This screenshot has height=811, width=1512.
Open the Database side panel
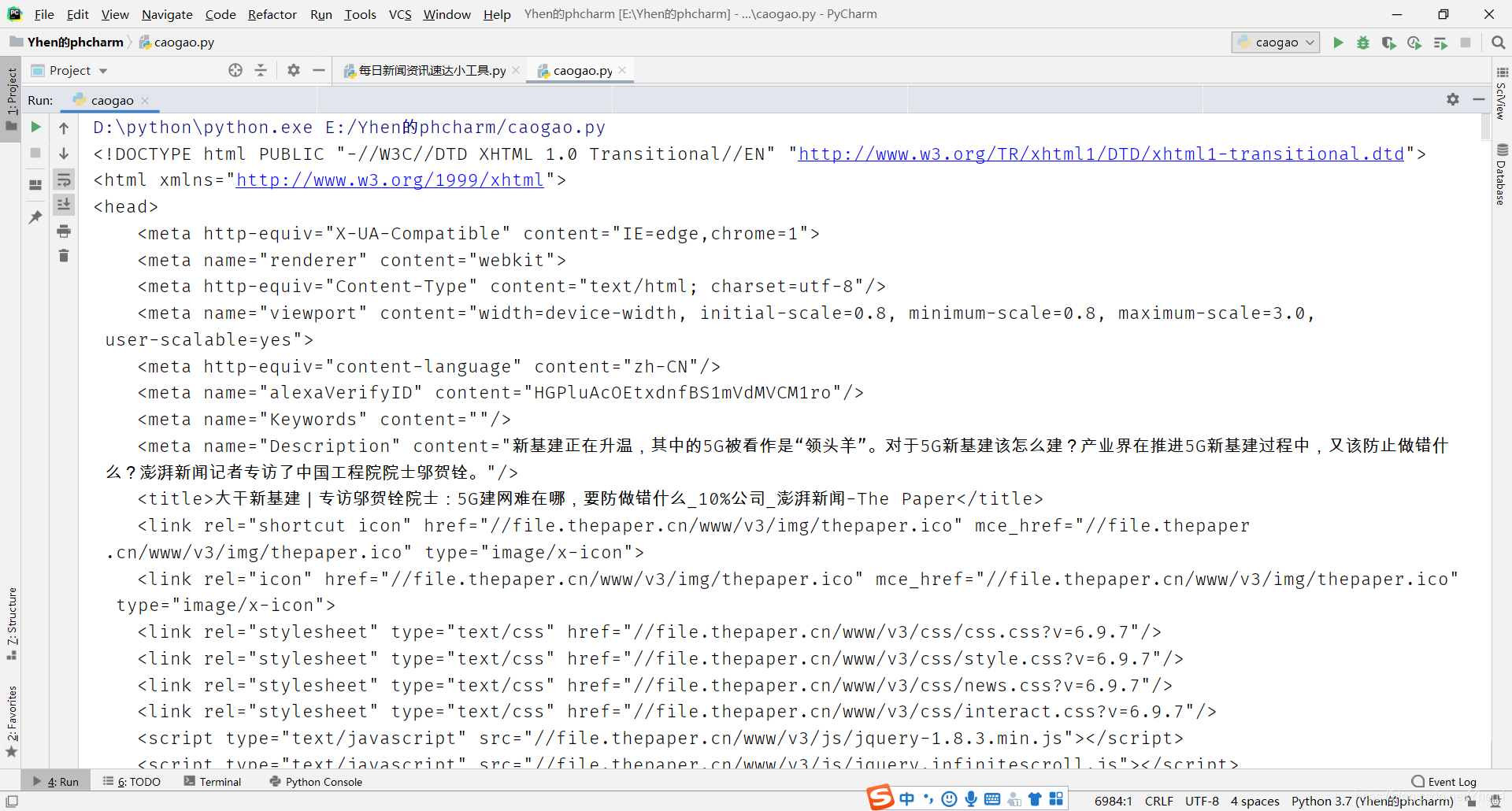pyautogui.click(x=1502, y=175)
